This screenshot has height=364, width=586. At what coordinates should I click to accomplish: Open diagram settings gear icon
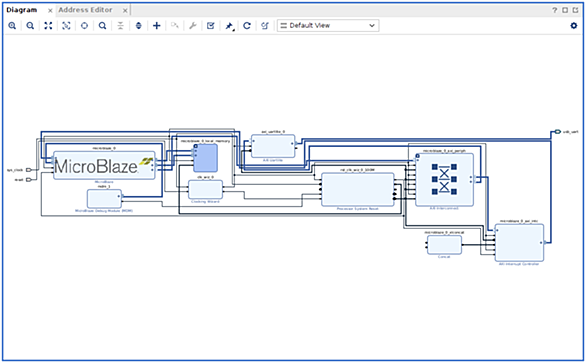(x=574, y=26)
